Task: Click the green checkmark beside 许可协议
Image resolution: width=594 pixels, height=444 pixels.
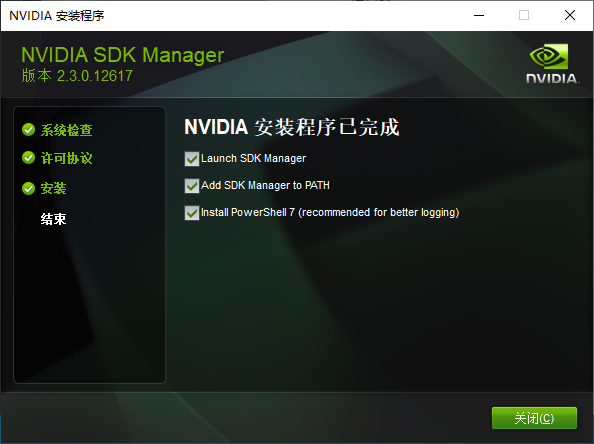Action: tap(28, 158)
